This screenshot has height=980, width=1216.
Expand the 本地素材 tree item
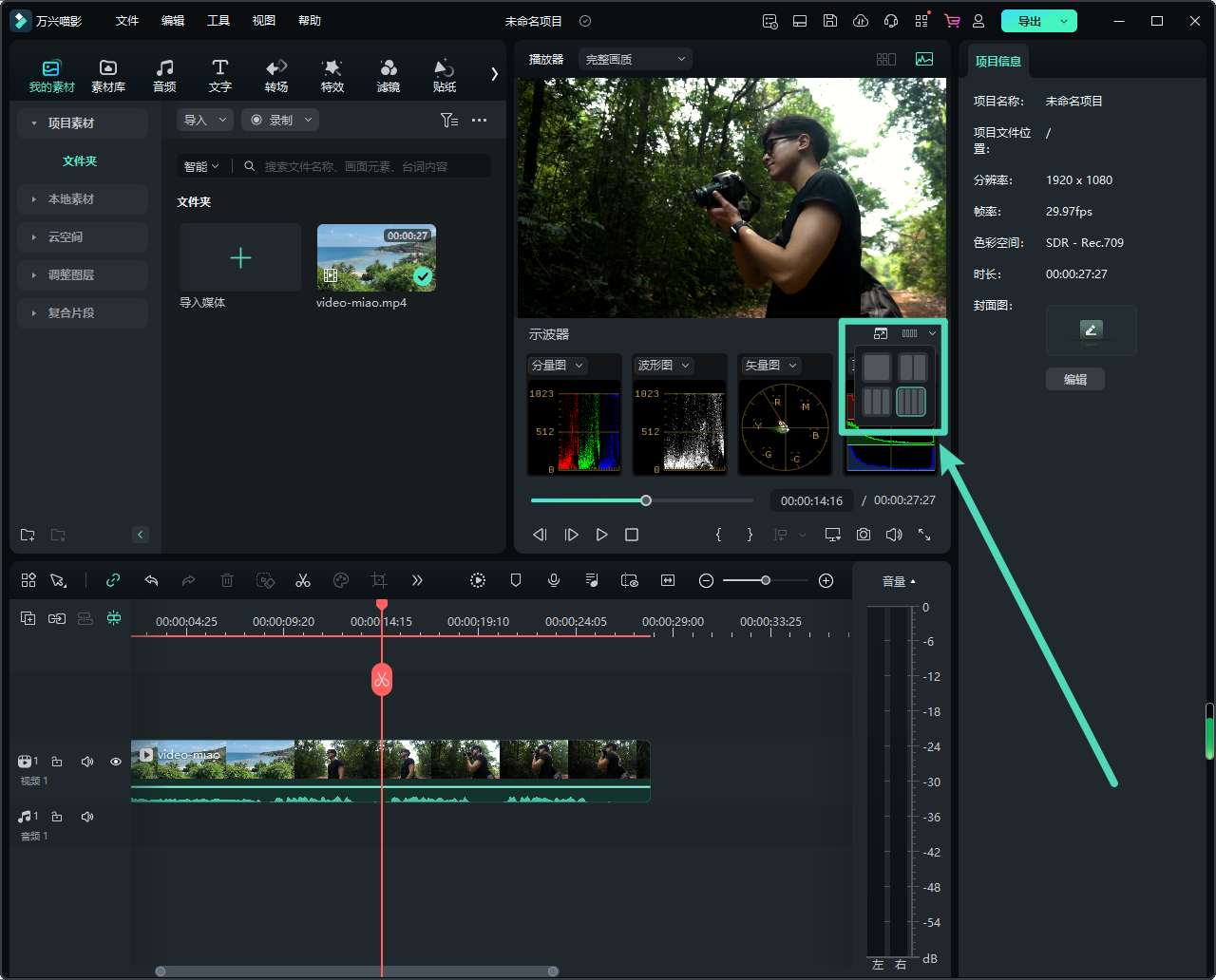pyautogui.click(x=71, y=199)
